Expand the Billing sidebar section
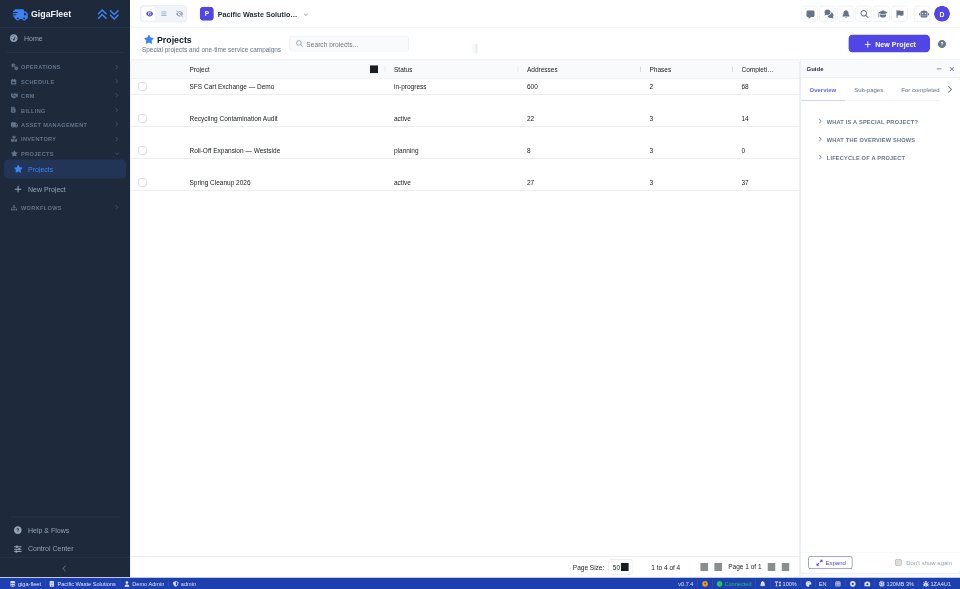This screenshot has width=960, height=589. [x=65, y=111]
